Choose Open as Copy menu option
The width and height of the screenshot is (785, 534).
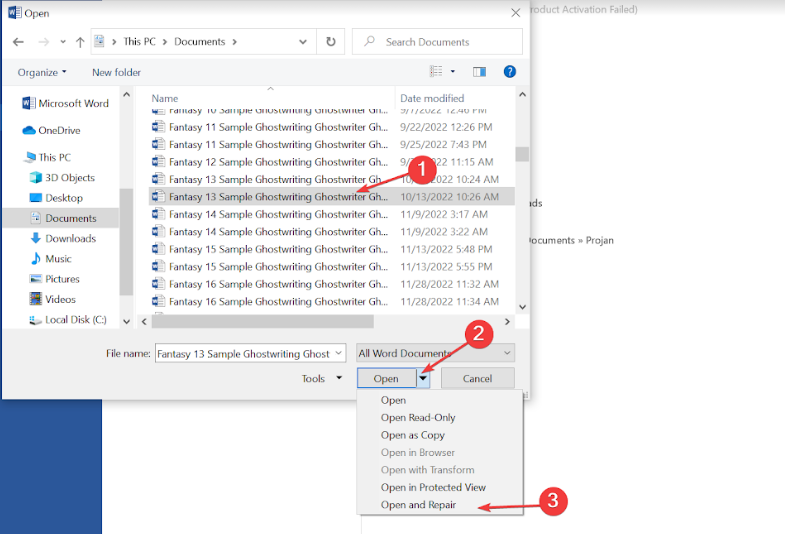413,435
